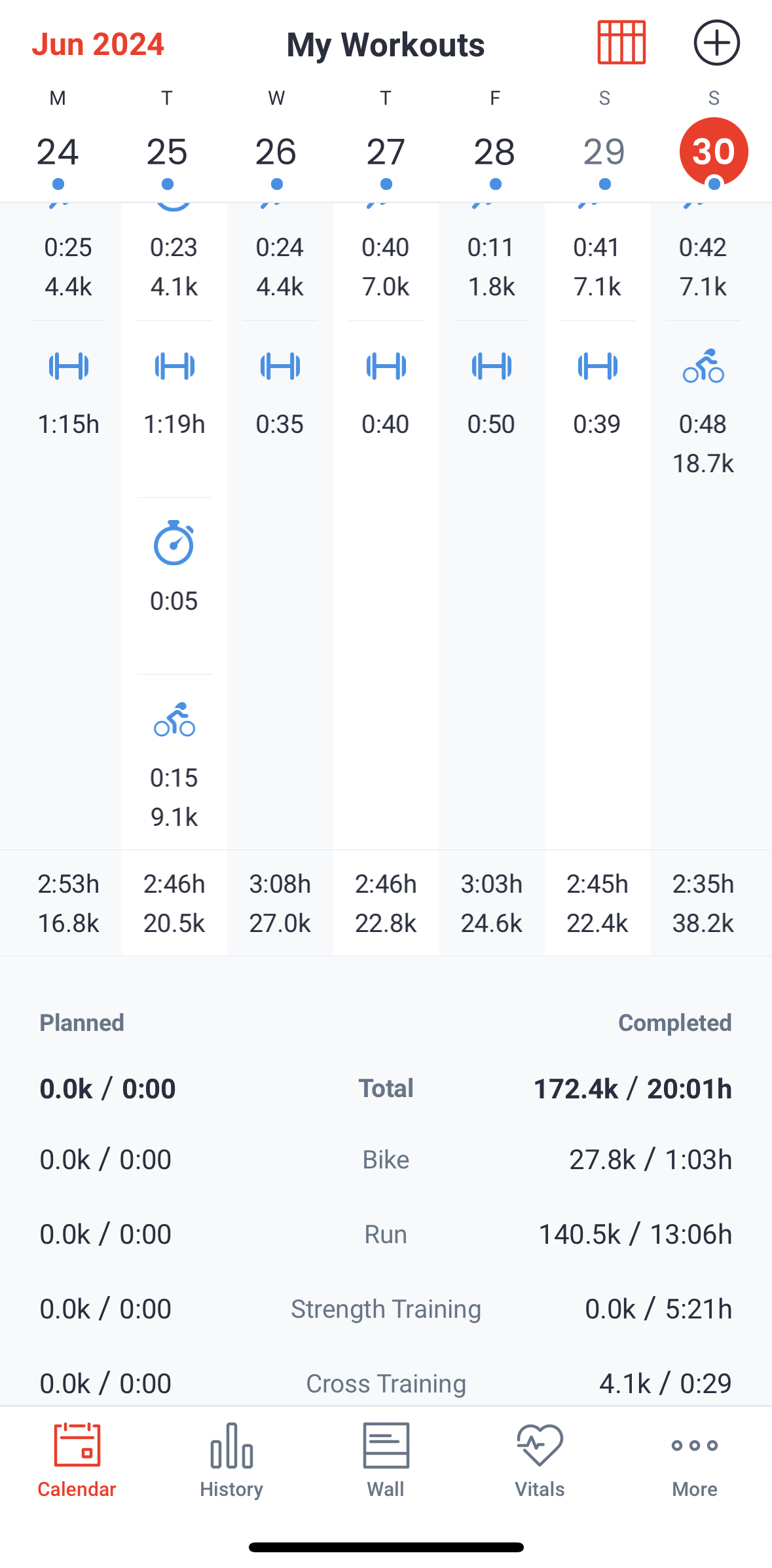
Task: Tap Monday's strength training dumbbell icon
Action: click(69, 366)
